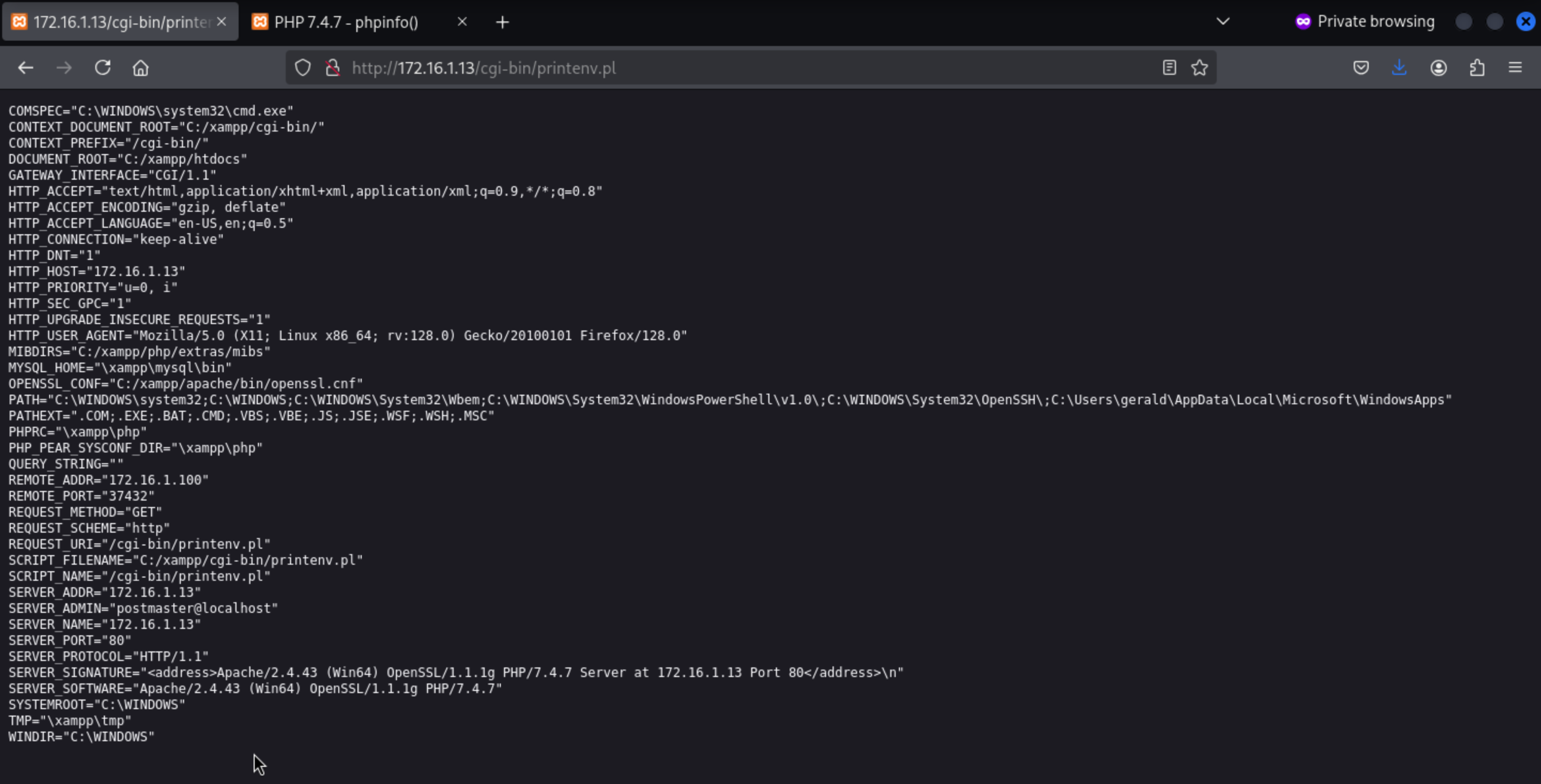Click the URL address bar field
The height and width of the screenshot is (784, 1541).
point(718,67)
